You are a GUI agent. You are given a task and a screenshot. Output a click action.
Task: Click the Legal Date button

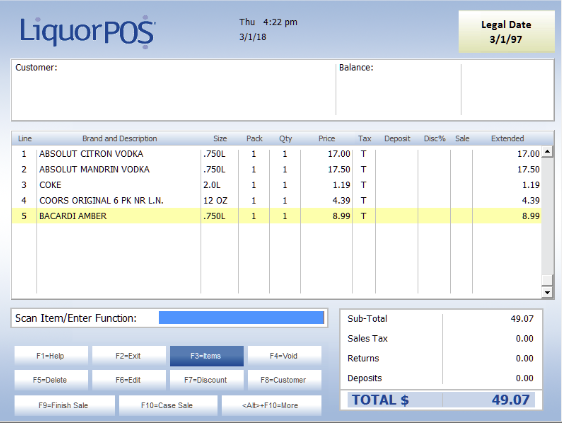[506, 32]
